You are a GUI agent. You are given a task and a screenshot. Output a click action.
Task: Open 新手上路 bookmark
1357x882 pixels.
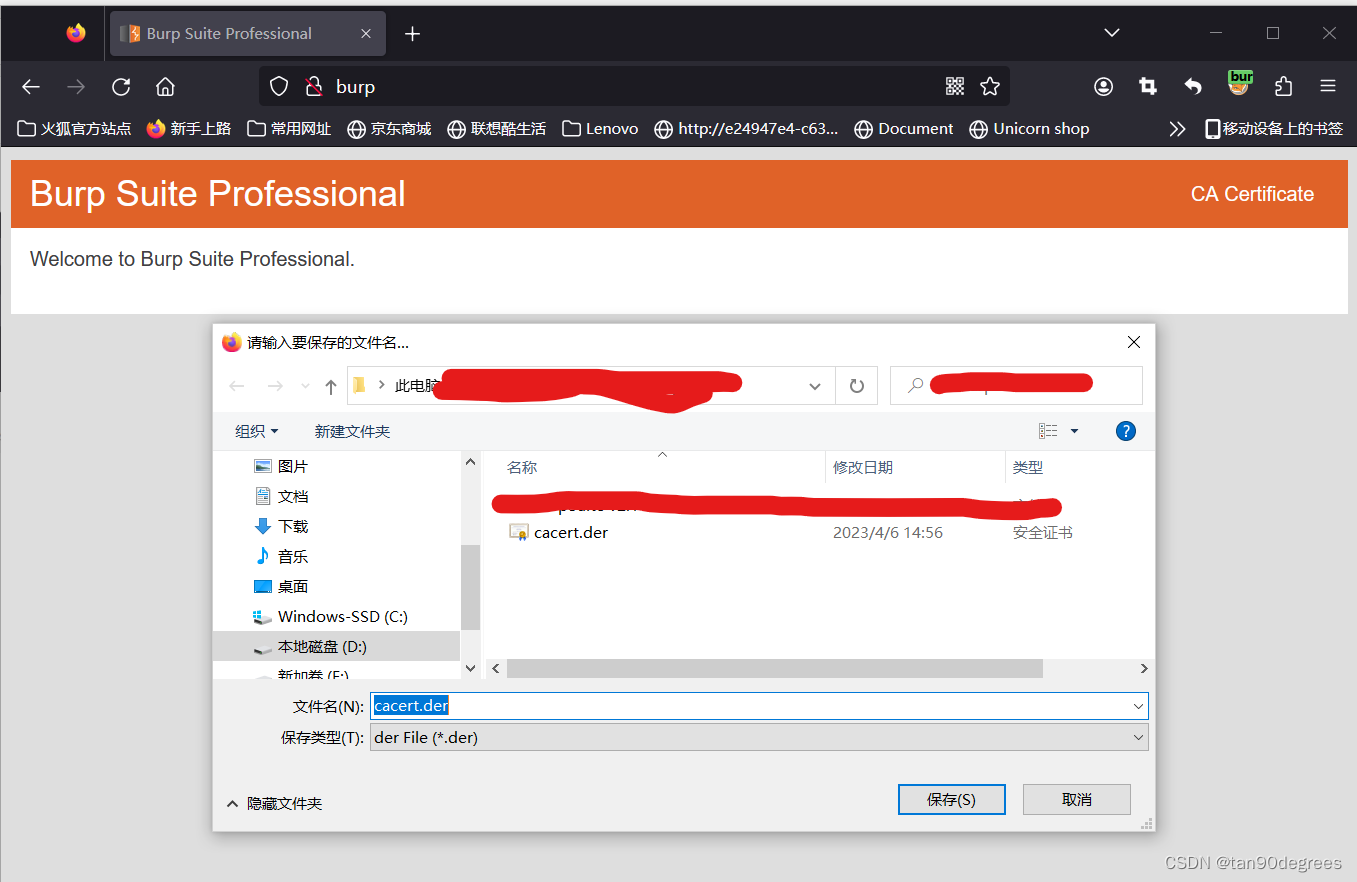click(x=189, y=129)
